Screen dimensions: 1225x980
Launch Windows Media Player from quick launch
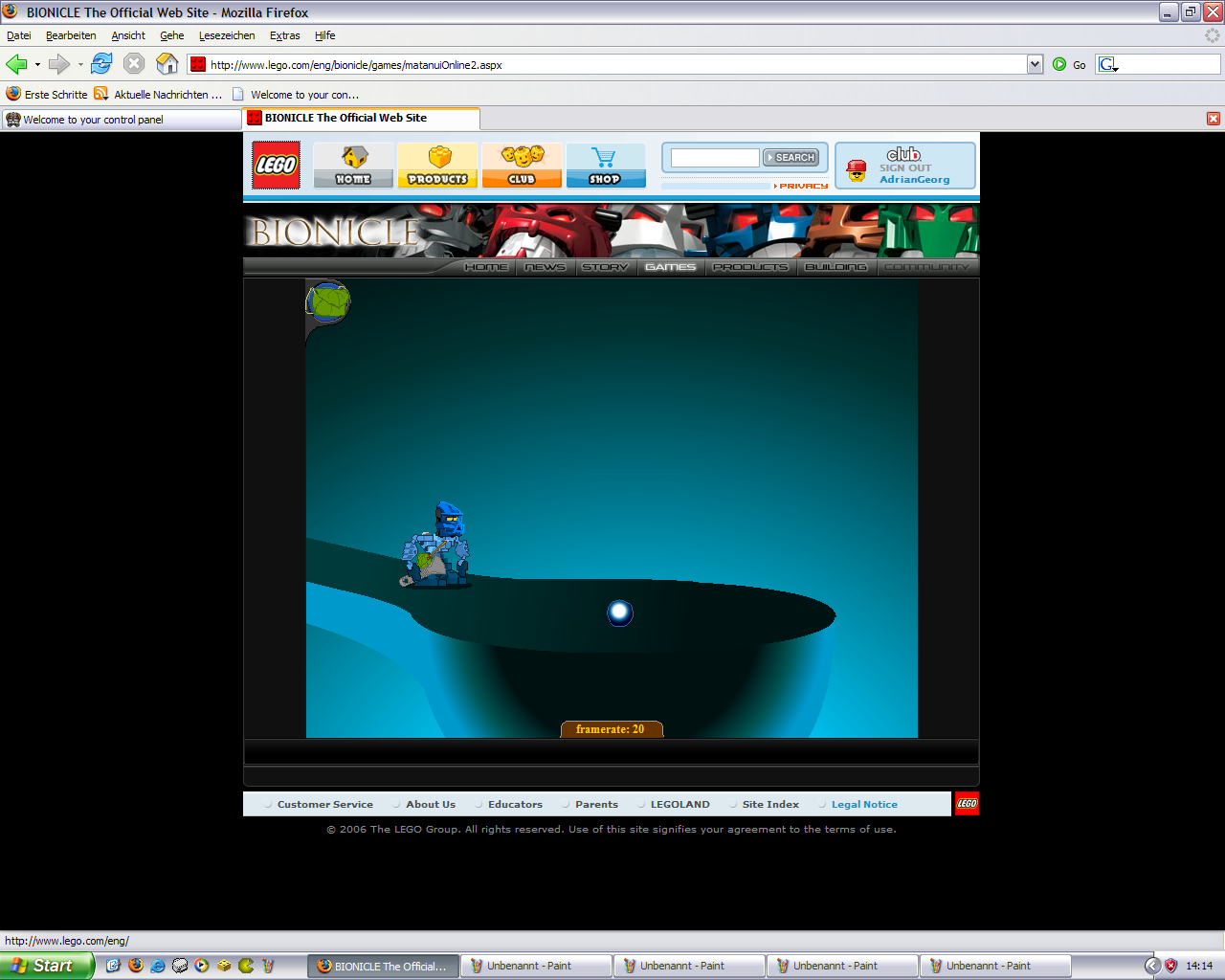[x=202, y=966]
